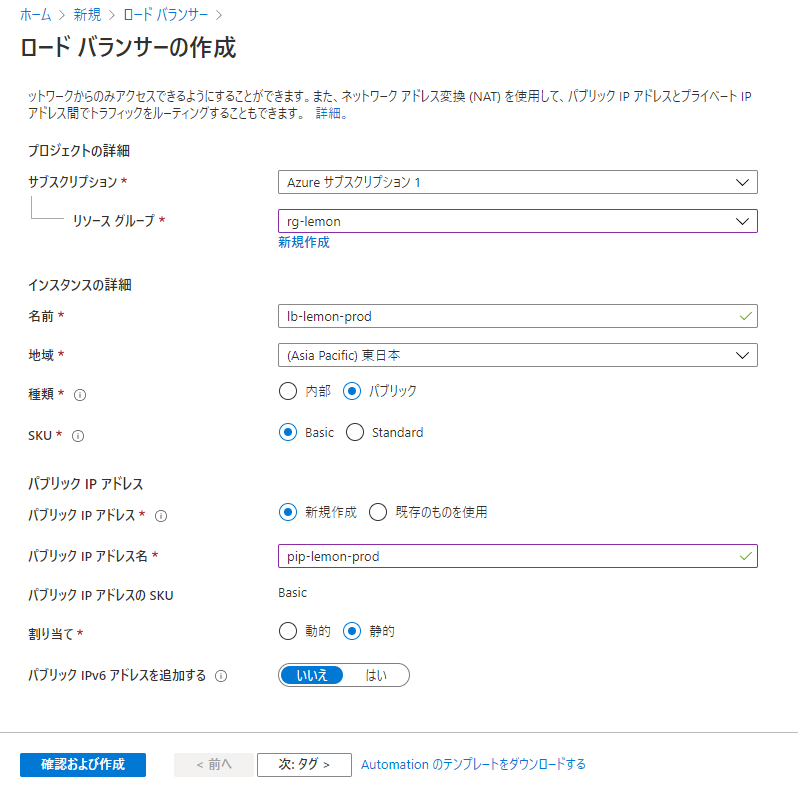Download the Automation template link
The width and height of the screenshot is (798, 795).
[473, 765]
